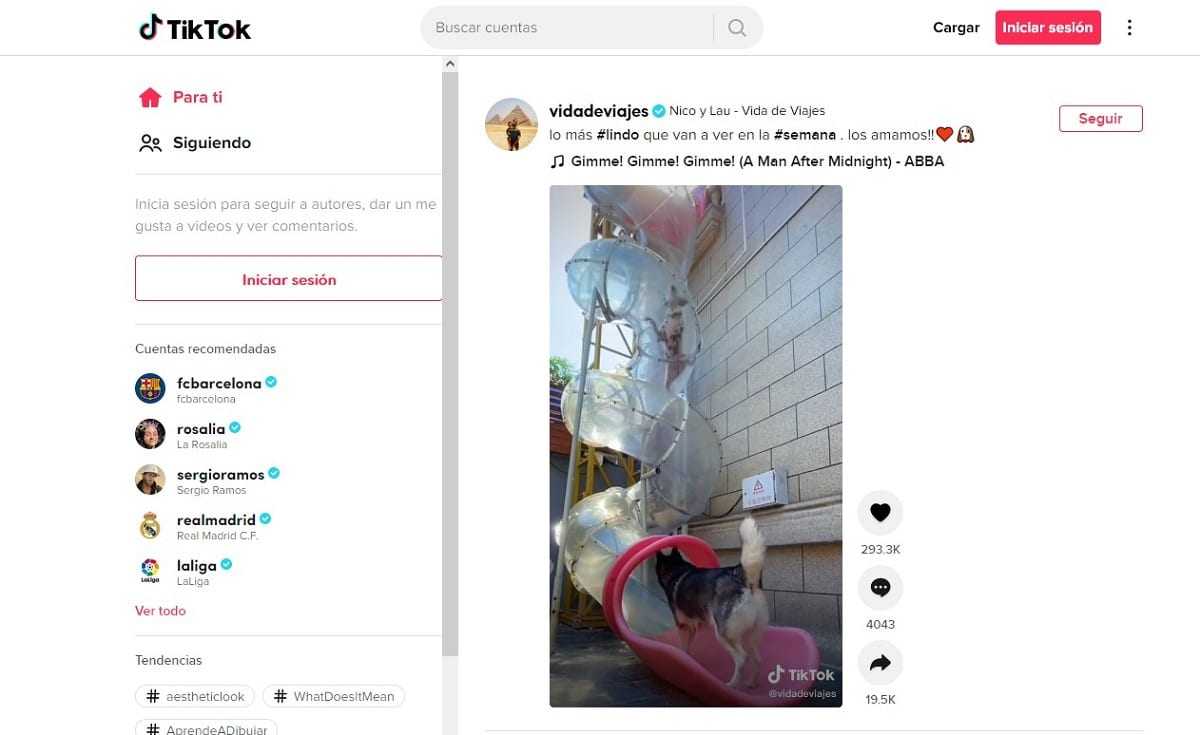Open the realmadrid account avatar
Viewport: 1200px width, 735px height.
(x=150, y=525)
